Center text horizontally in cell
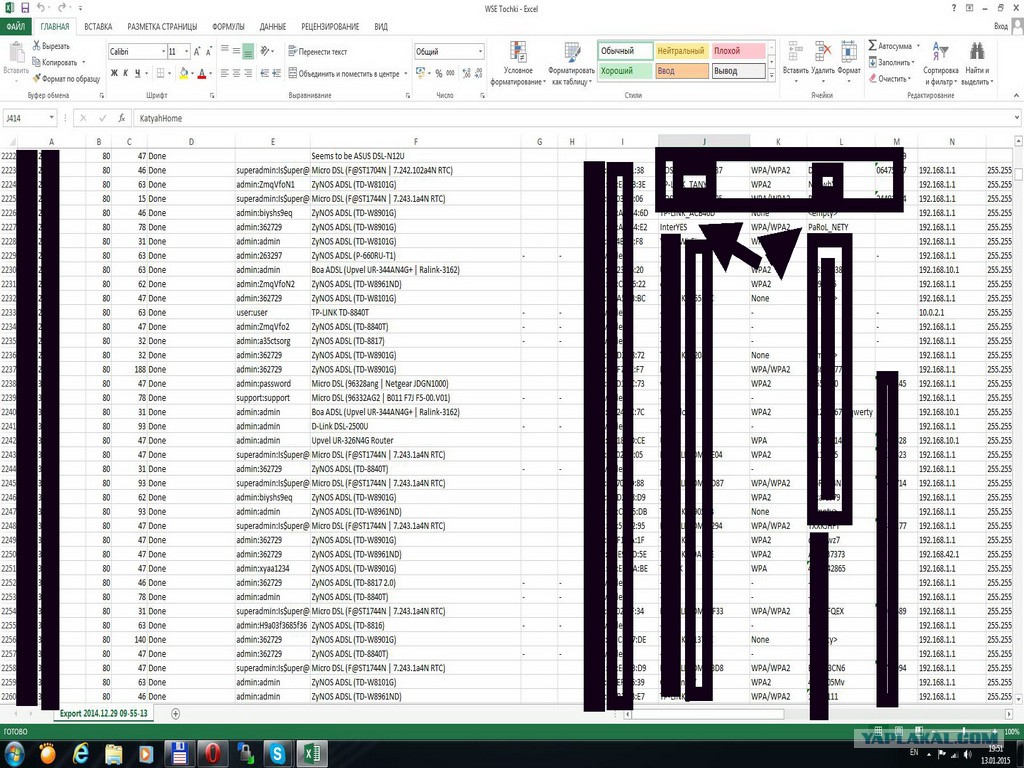Screen dimensions: 1024x768 (x=236, y=73)
